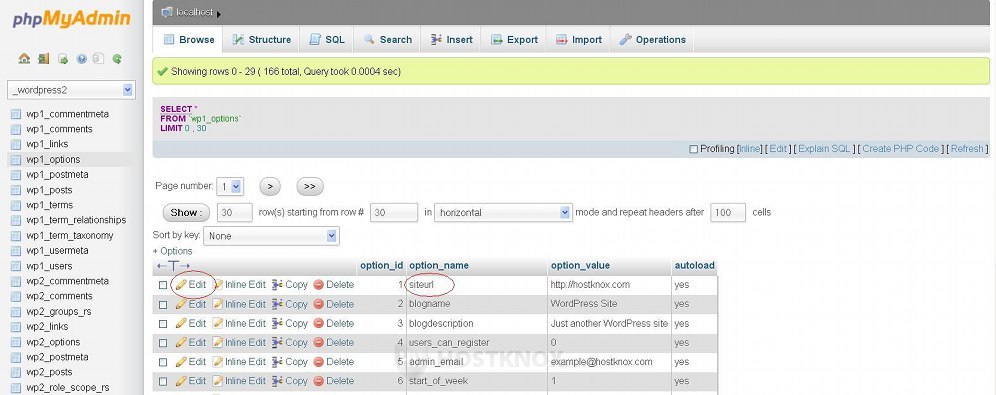Open the horizontal display mode dropdown
The width and height of the screenshot is (996, 395).
(504, 213)
